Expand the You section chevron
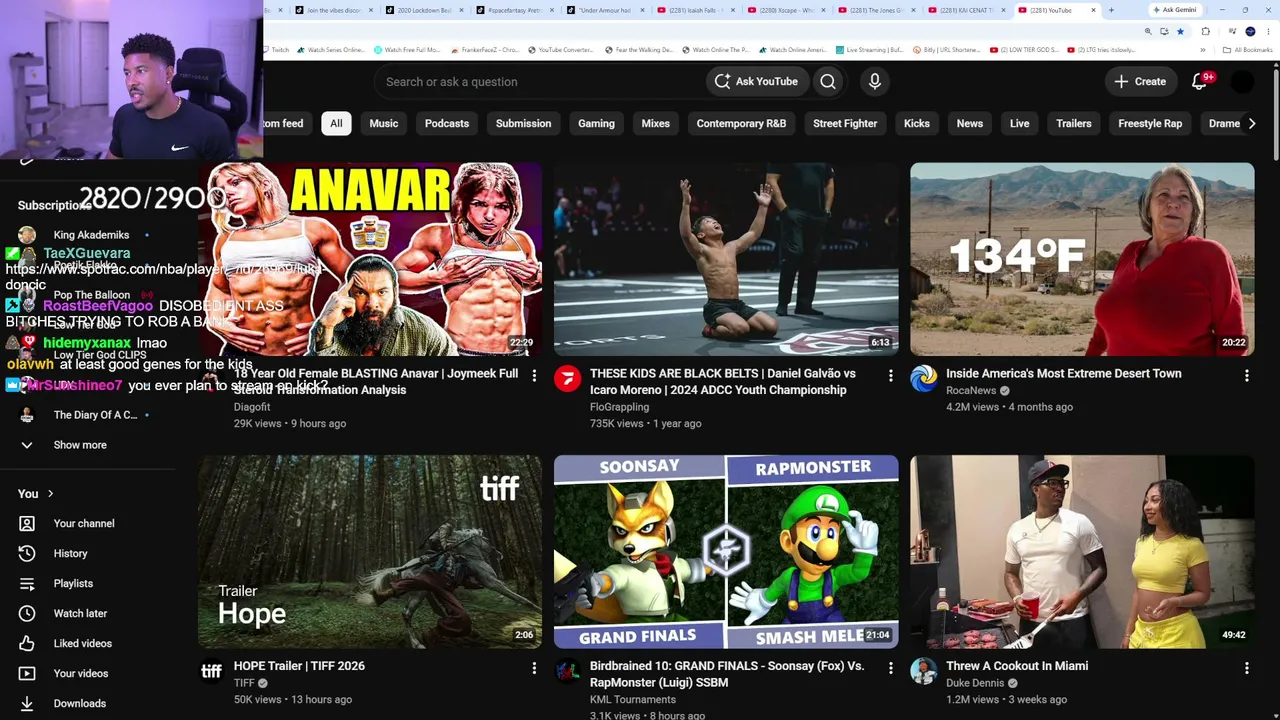This screenshot has height=720, width=1280. [50, 493]
